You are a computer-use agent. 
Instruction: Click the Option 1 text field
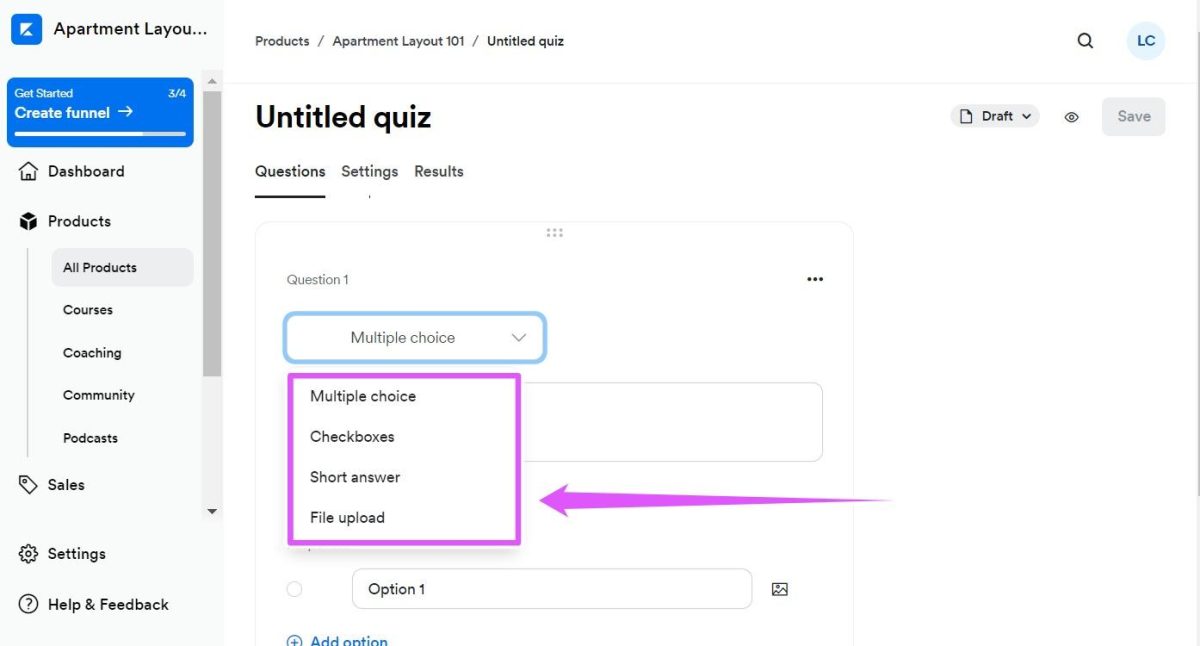[x=552, y=589]
